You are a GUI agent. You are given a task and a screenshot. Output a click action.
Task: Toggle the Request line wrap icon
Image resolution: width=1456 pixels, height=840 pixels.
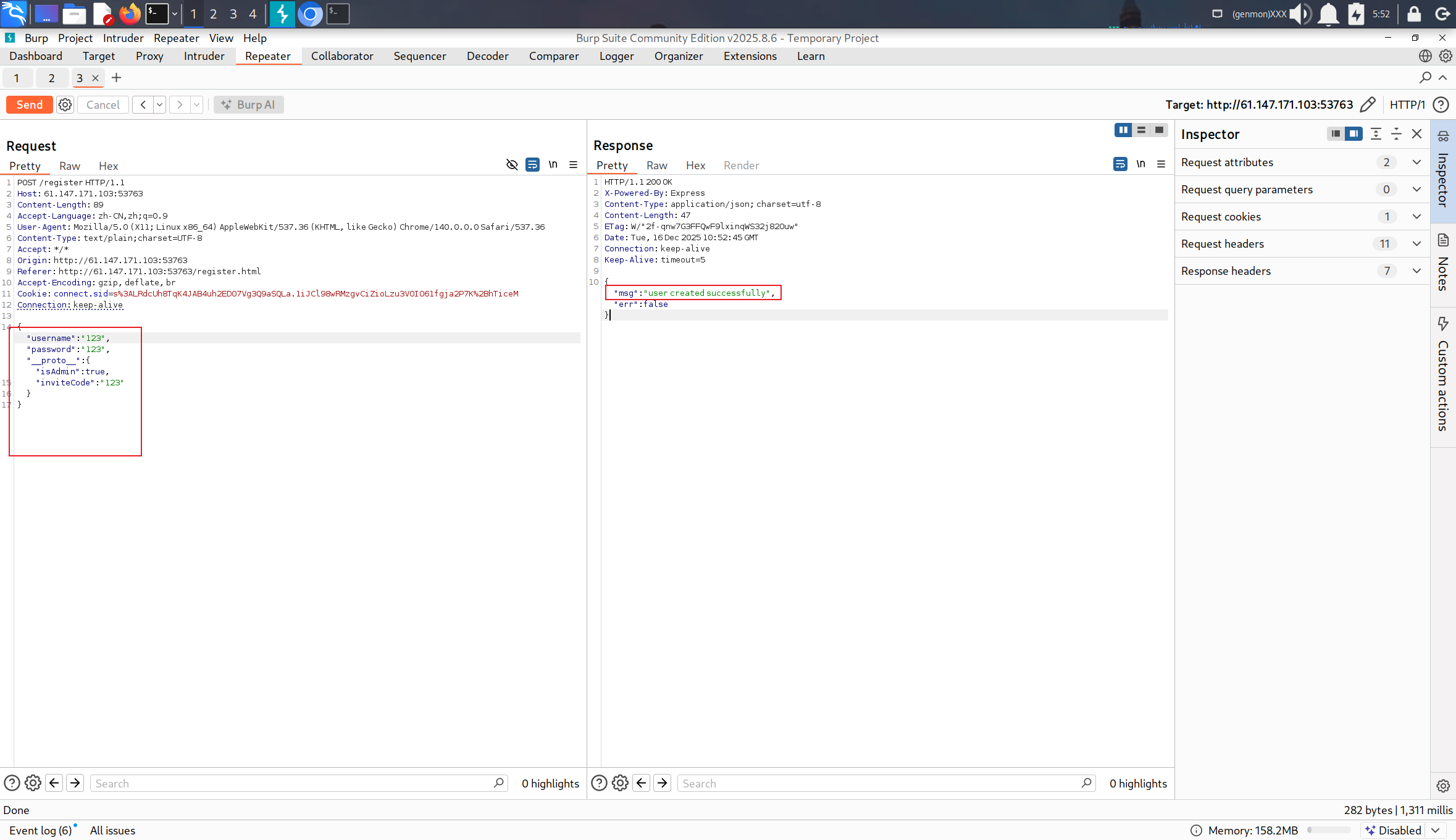pyautogui.click(x=532, y=165)
